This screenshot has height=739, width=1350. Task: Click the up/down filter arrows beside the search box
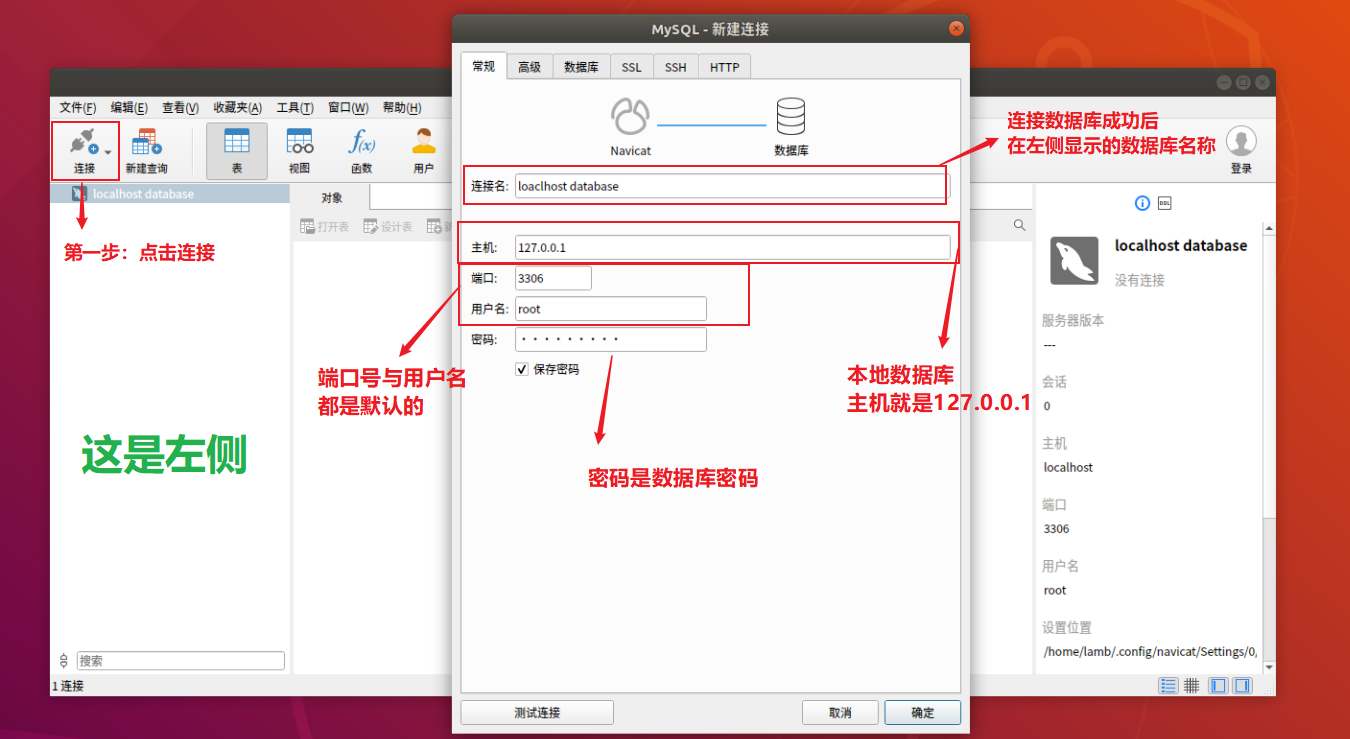click(x=64, y=661)
